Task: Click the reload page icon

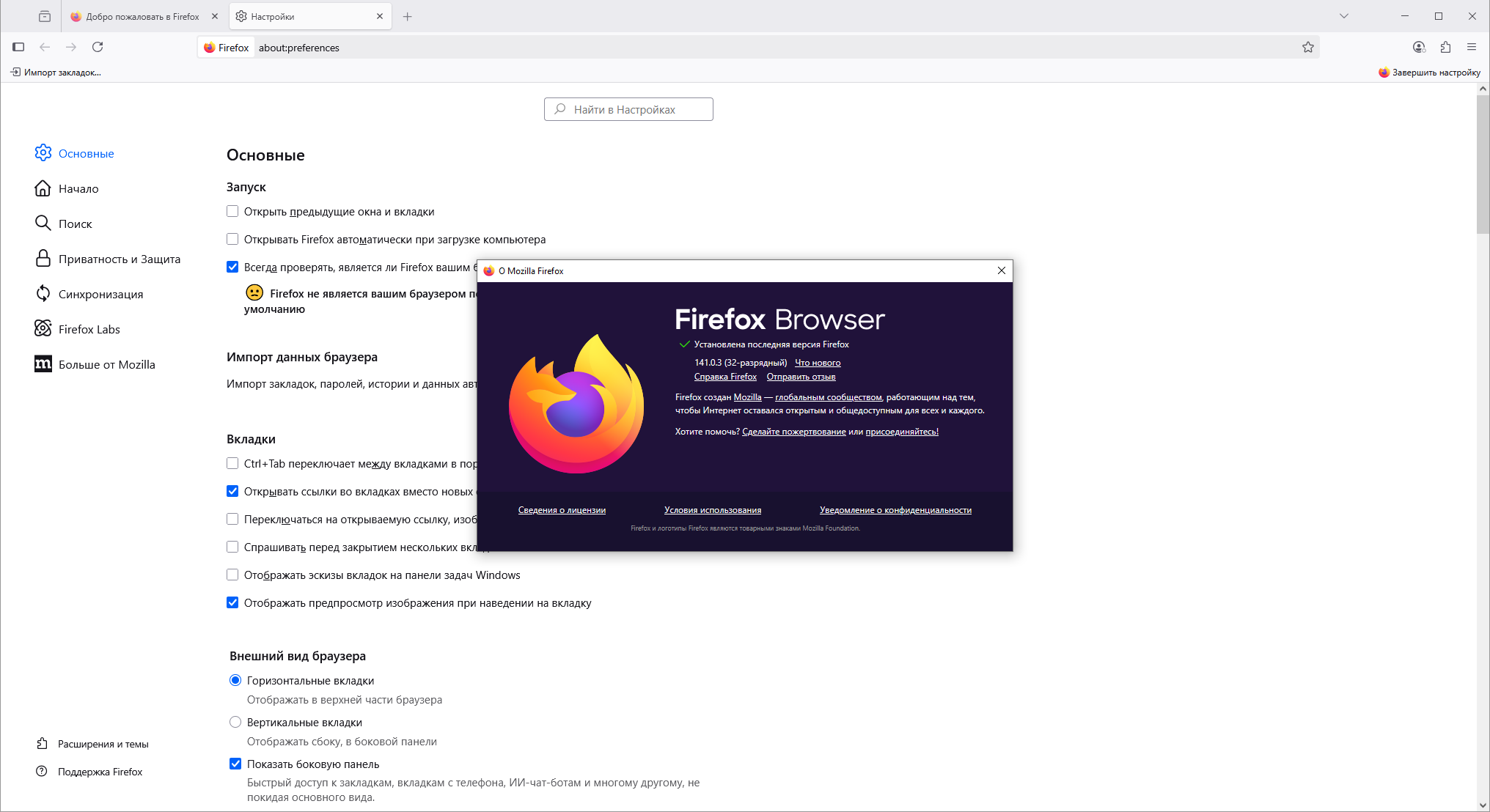Action: click(98, 47)
